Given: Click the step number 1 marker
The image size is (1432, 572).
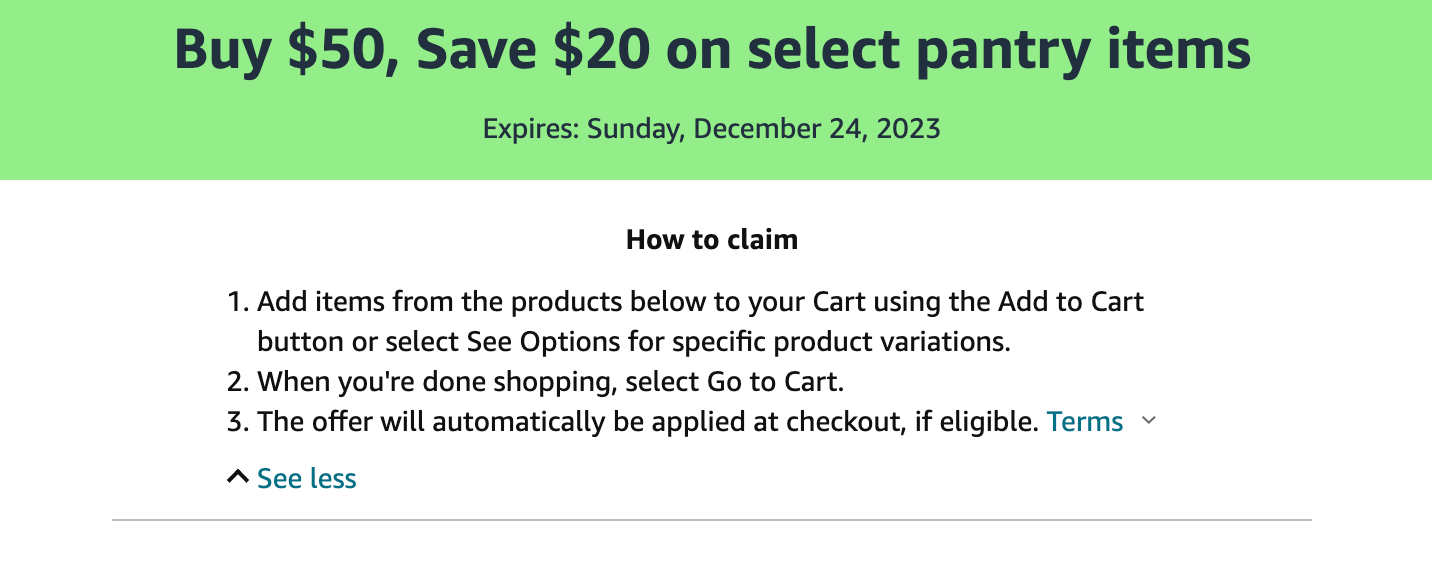Looking at the screenshot, I should click(x=236, y=302).
